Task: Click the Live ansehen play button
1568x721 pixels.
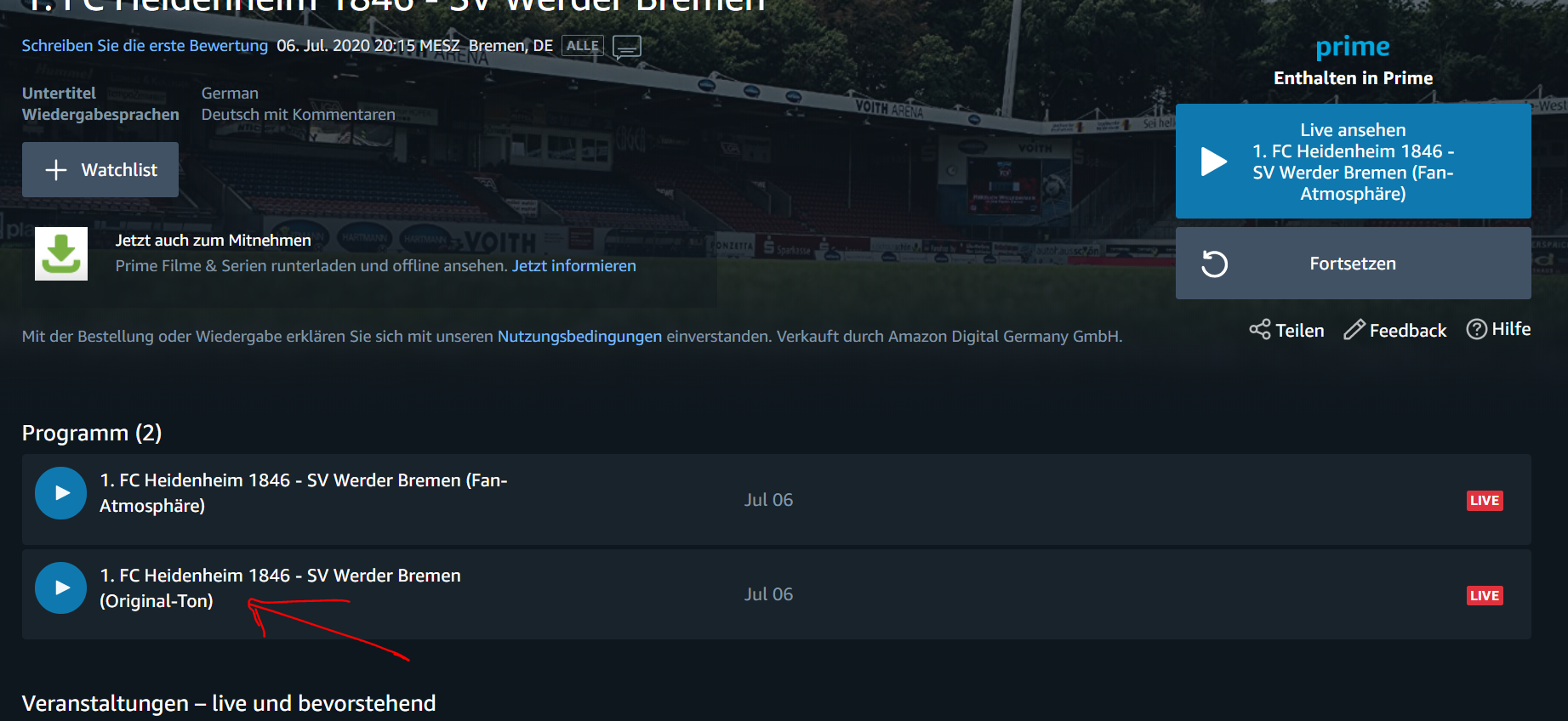Action: click(1353, 162)
